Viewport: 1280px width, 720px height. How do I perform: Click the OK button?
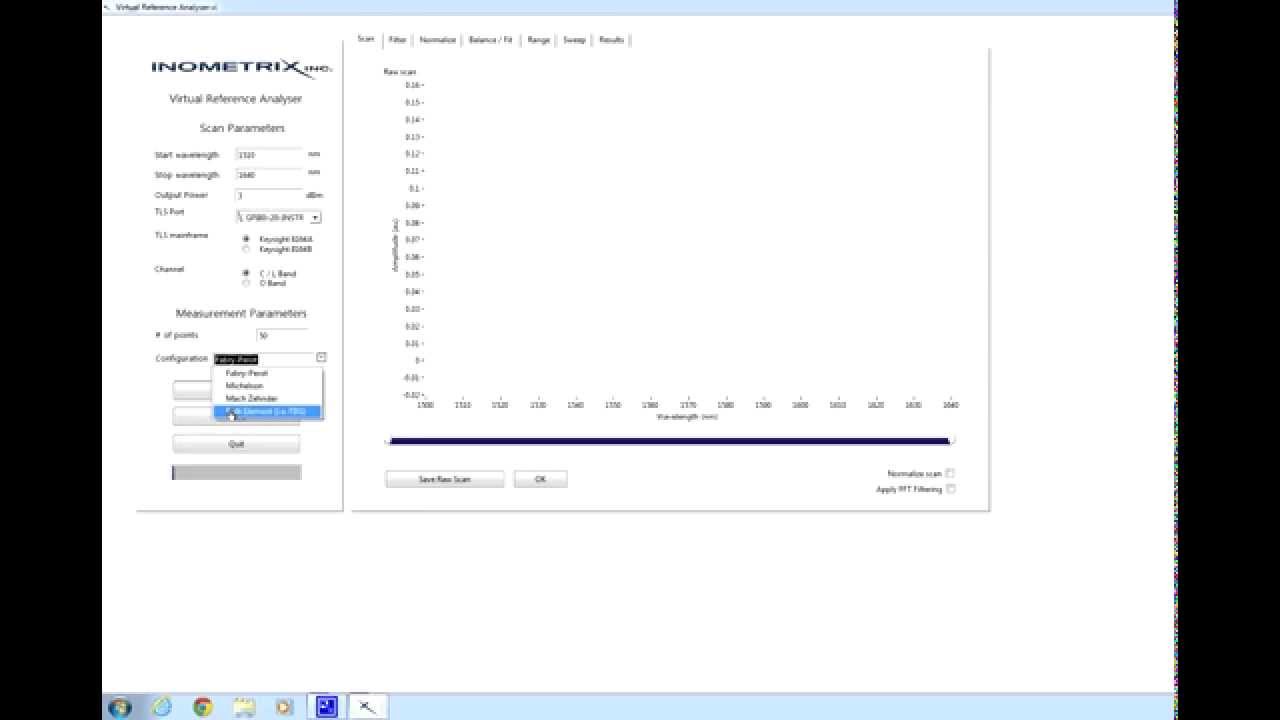(540, 479)
